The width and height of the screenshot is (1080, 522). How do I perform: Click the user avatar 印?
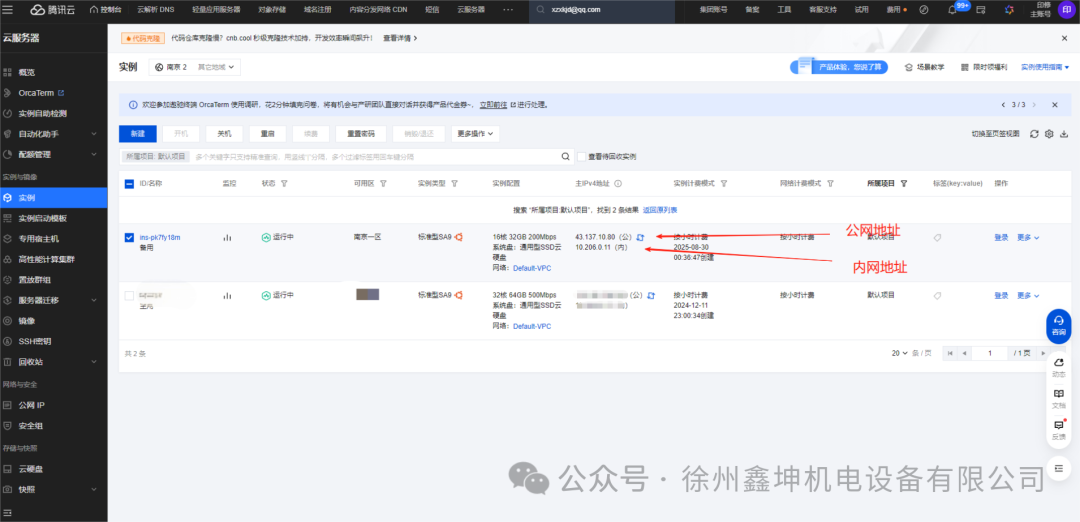(1064, 10)
